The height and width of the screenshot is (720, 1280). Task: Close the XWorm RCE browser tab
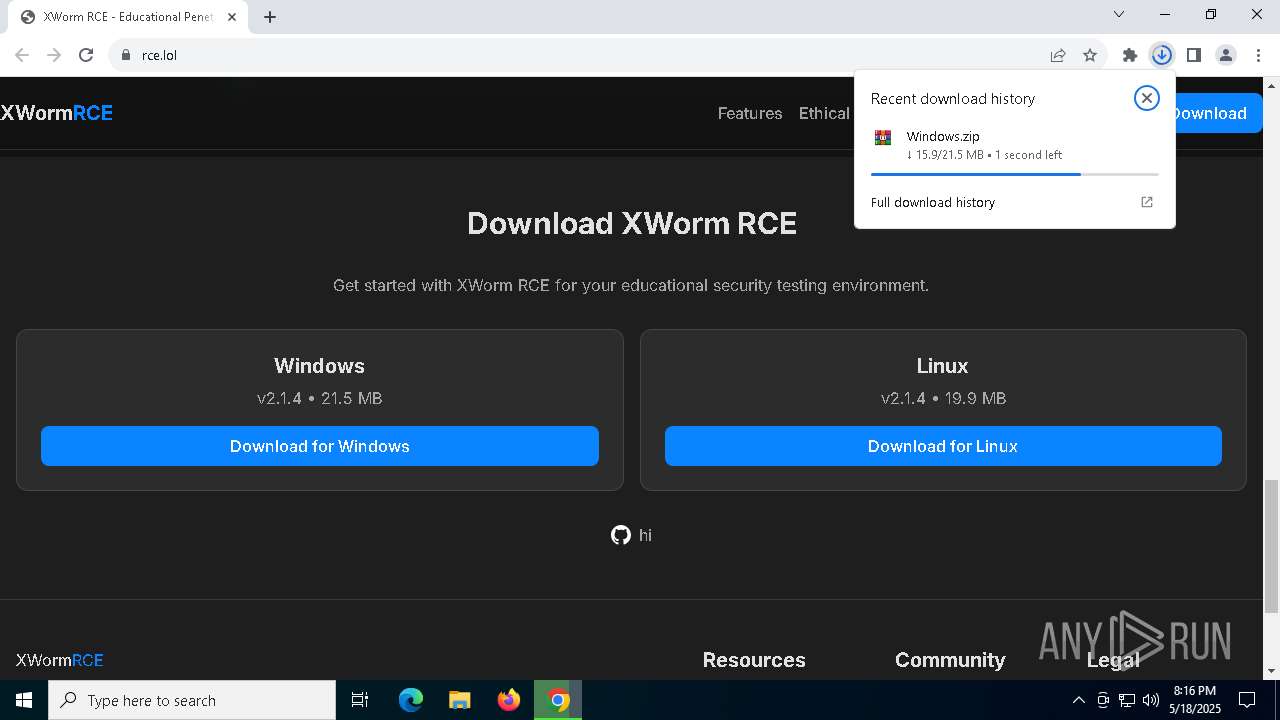(232, 17)
